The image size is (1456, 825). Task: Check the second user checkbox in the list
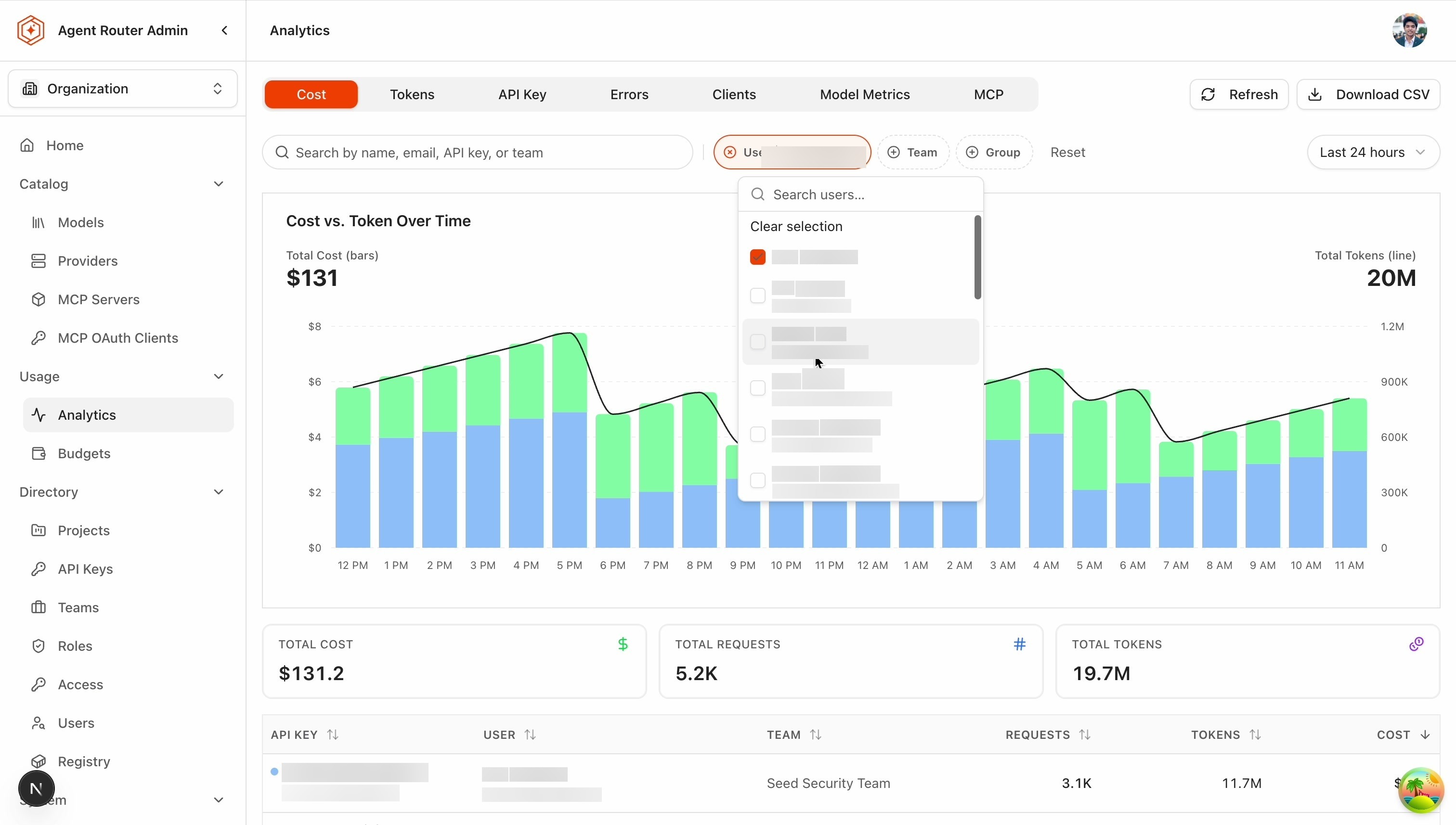[x=757, y=296]
